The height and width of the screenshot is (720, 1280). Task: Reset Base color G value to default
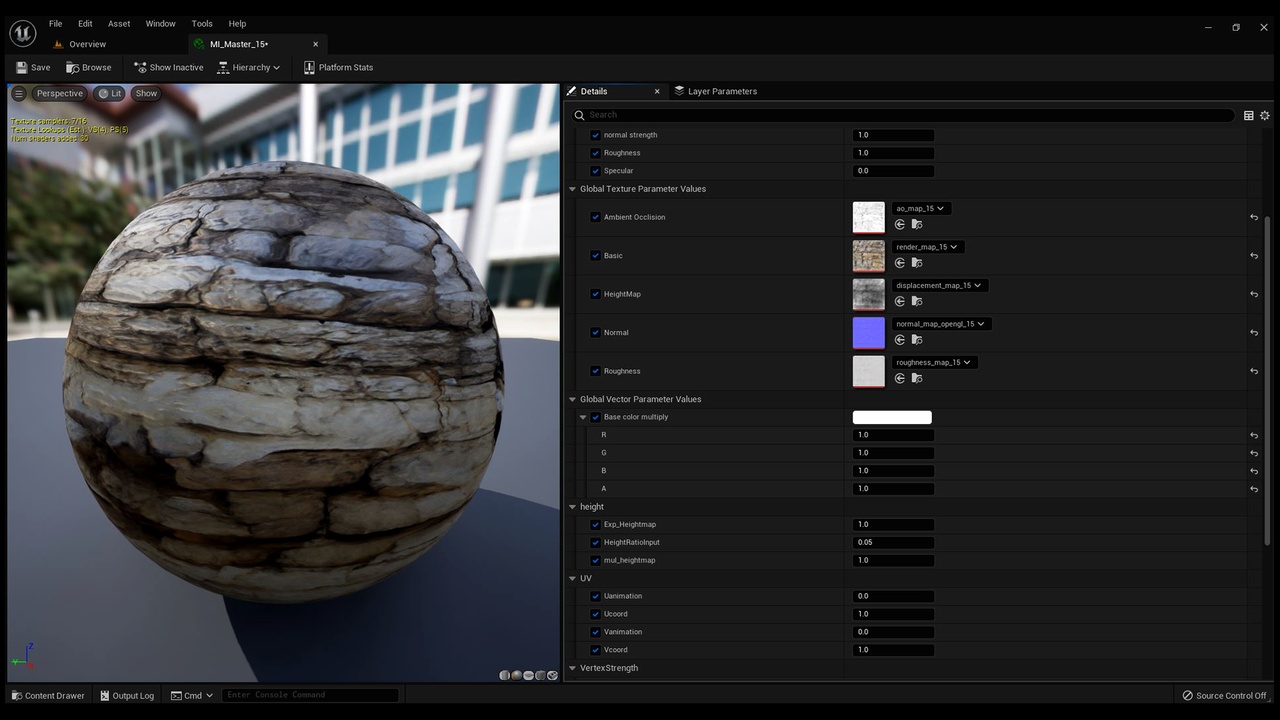coord(1253,454)
